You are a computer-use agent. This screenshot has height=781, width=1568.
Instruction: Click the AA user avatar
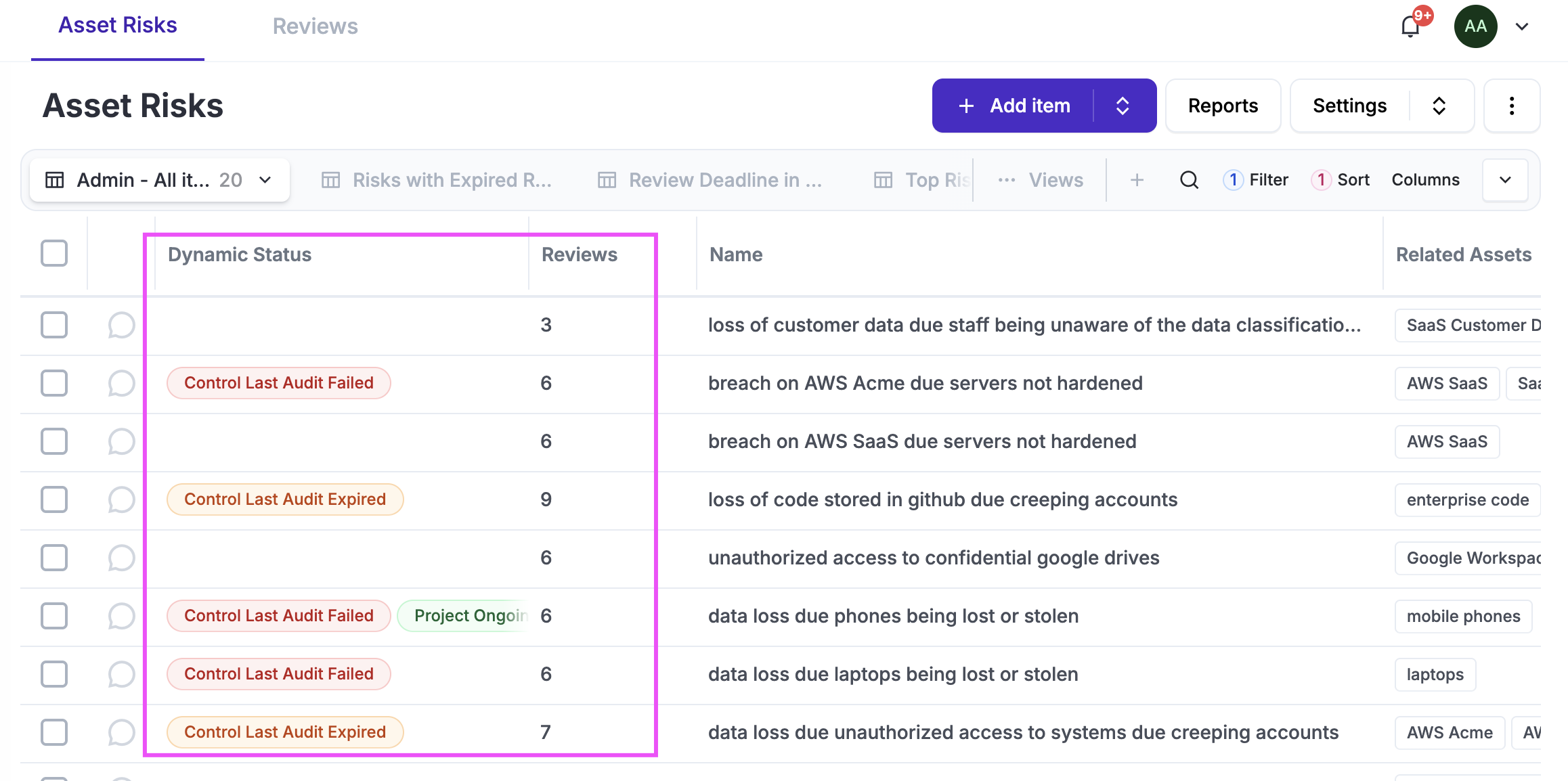point(1475,27)
